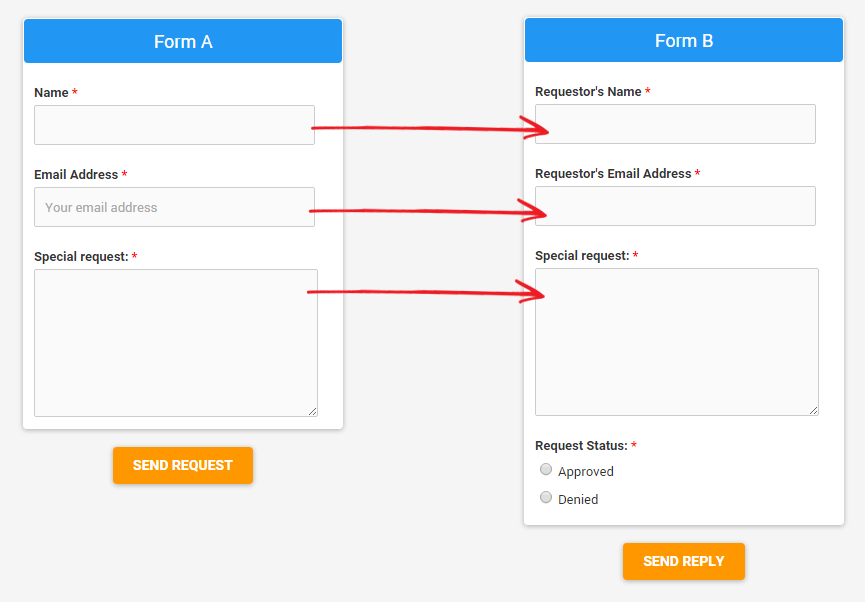Click the Request Status Approved option

(585, 470)
